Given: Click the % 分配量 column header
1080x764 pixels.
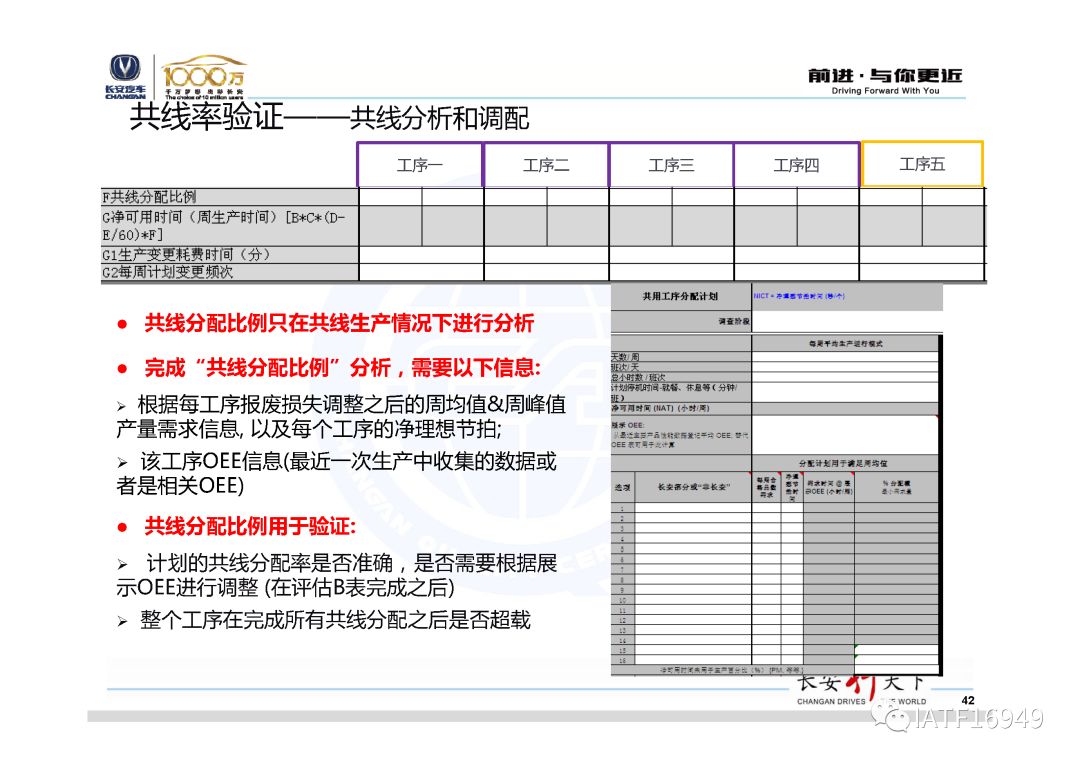Looking at the screenshot, I should click(x=896, y=488).
